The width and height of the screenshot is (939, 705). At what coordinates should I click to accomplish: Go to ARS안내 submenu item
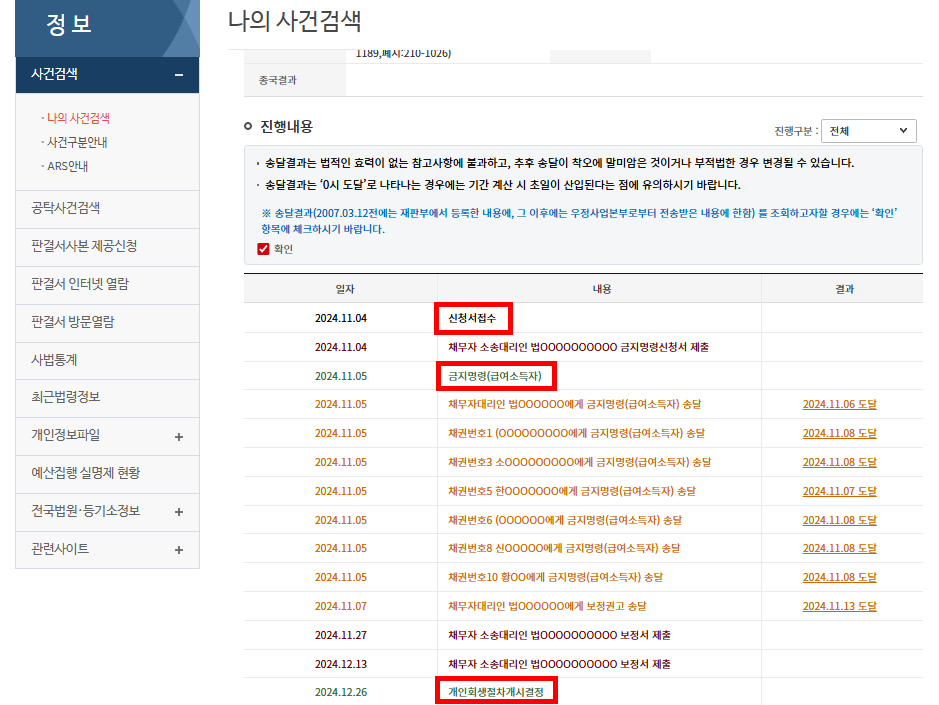[x=67, y=166]
